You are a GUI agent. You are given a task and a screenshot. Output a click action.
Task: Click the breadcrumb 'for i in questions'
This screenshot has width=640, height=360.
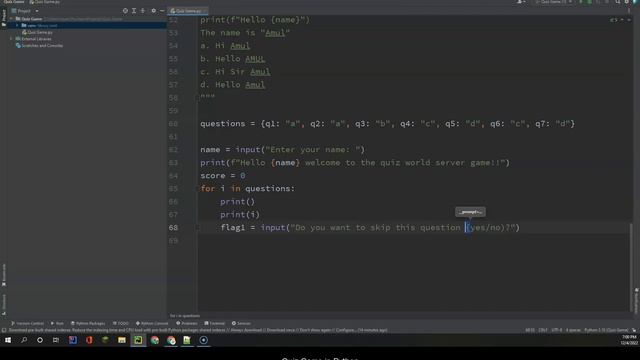[185, 316]
